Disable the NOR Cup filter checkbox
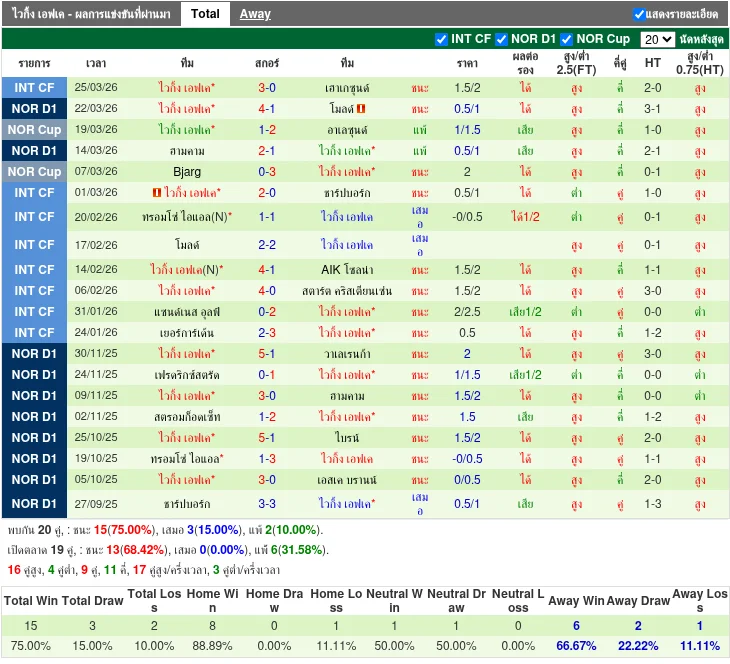Viewport: 730px width, 664px height. 567,39
